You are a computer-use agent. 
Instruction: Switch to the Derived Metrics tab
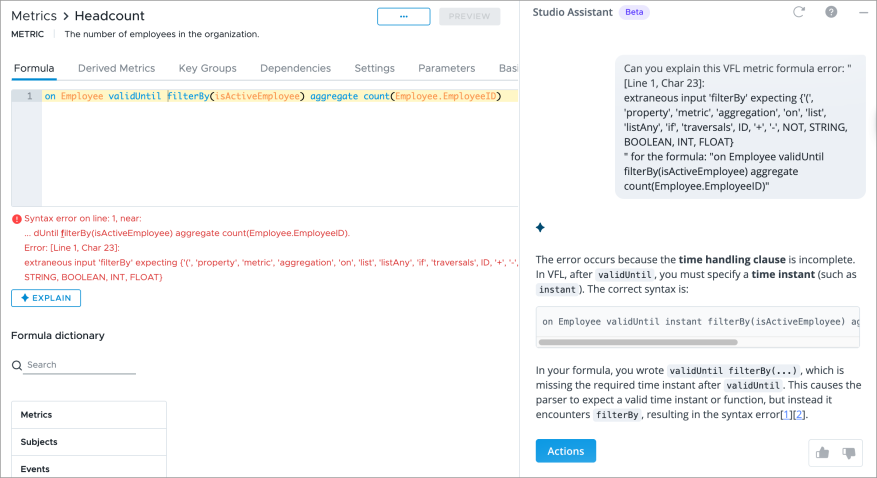tap(116, 68)
